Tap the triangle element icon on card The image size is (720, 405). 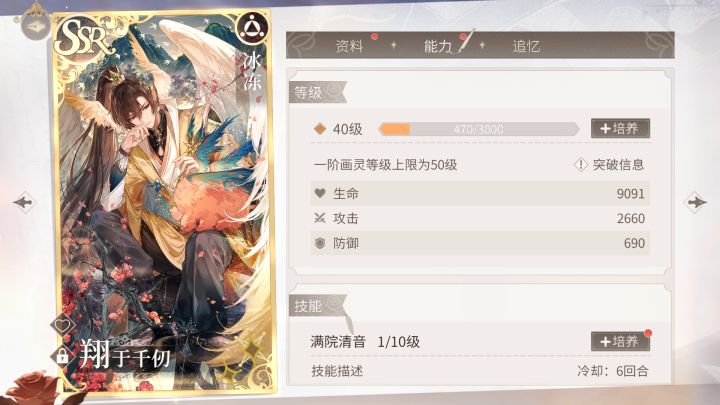tap(251, 29)
